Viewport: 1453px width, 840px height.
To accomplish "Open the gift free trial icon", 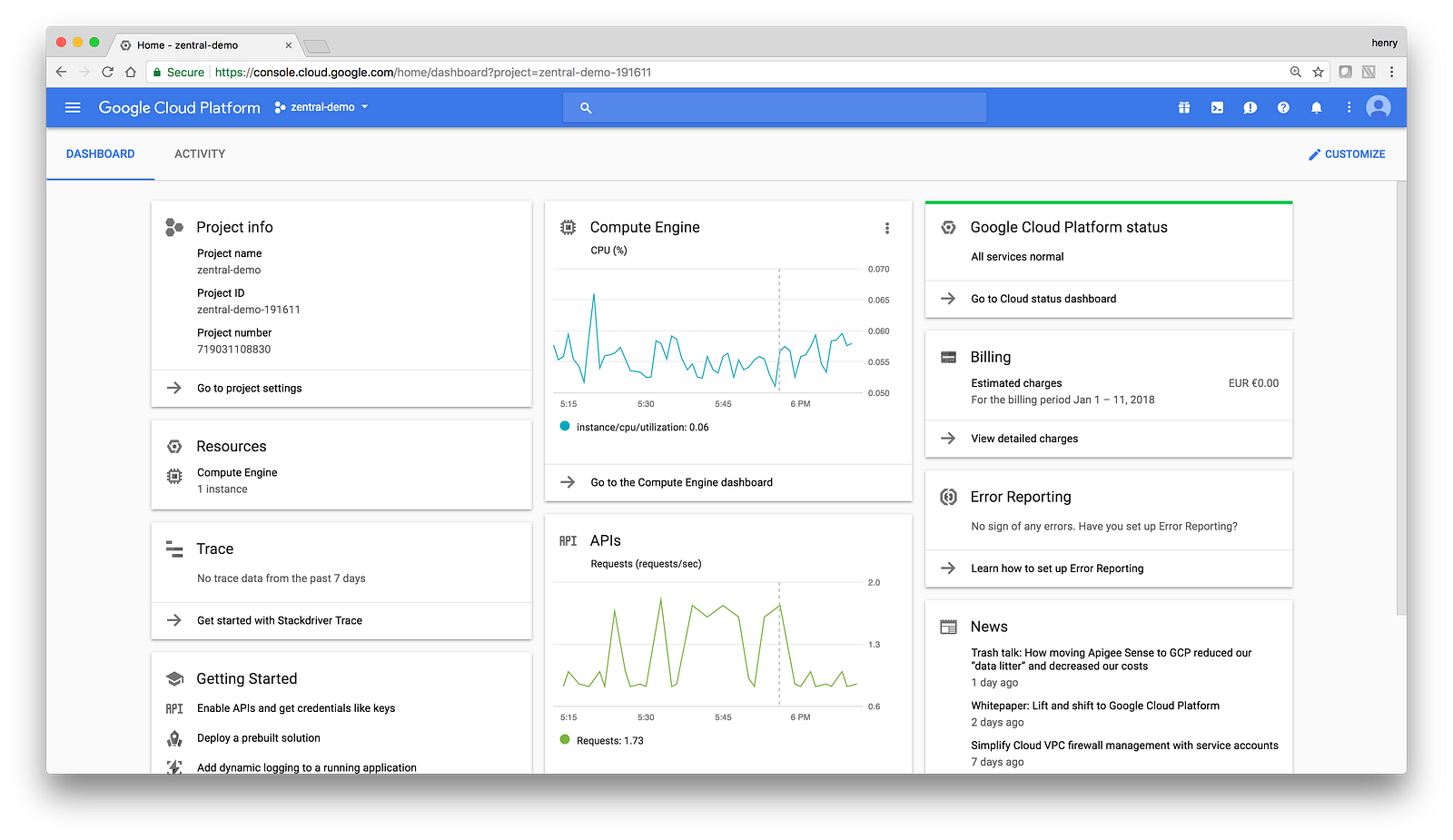I will pos(1184,107).
